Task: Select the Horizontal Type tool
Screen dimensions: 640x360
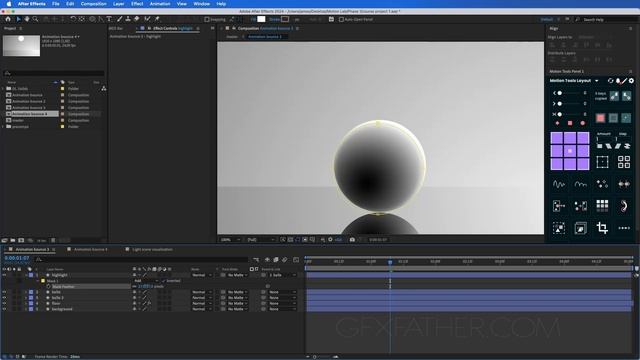Action: tap(109, 19)
